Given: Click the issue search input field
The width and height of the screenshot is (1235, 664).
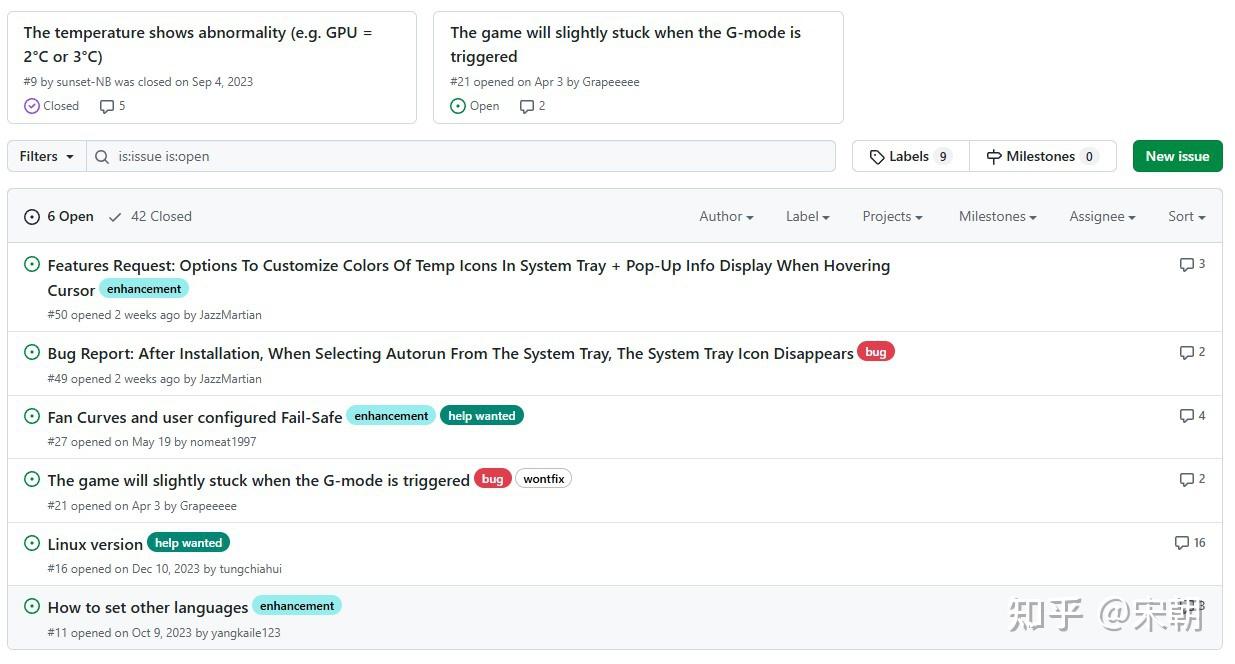Looking at the screenshot, I should point(470,157).
